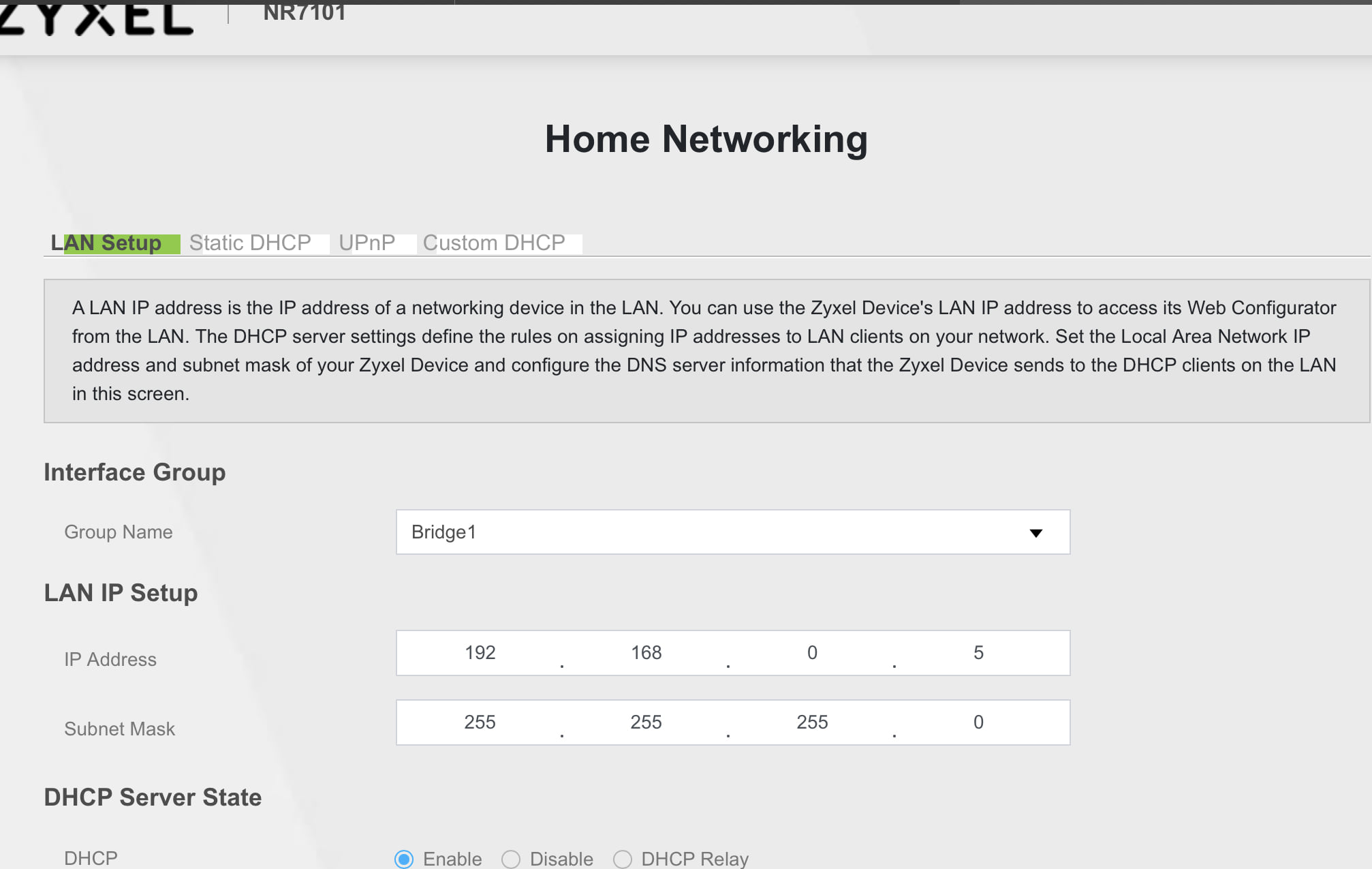This screenshot has height=869, width=1372.
Task: Click the NR7101 model name in header
Action: coord(304,12)
